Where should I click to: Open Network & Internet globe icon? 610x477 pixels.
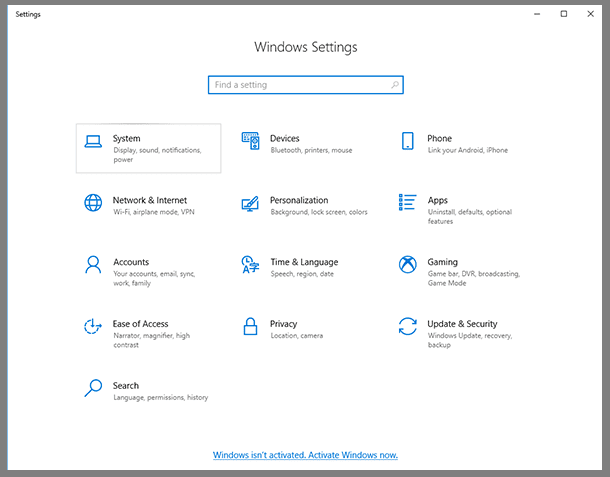93,203
